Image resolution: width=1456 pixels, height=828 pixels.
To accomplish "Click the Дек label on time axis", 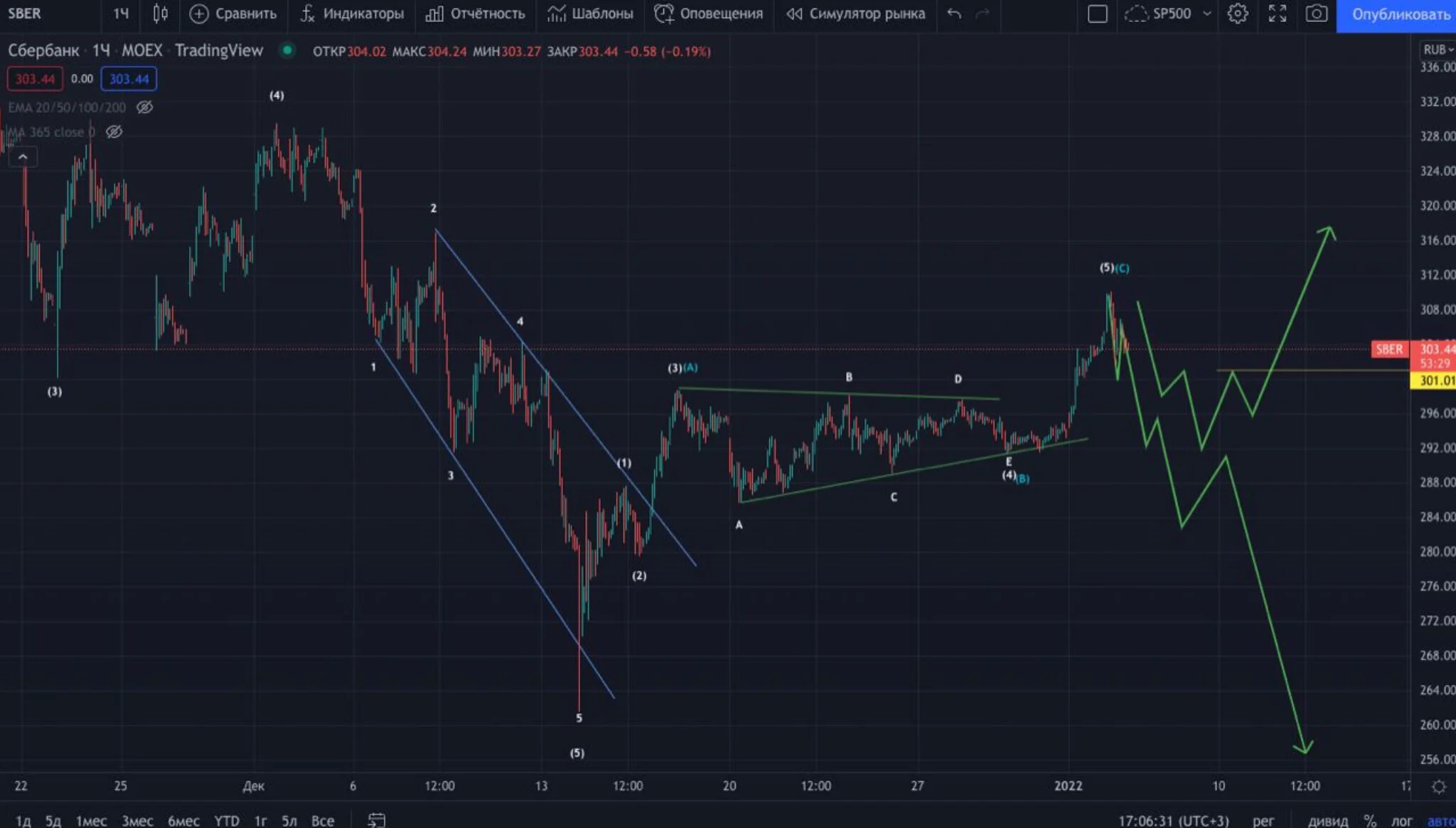I will 254,786.
